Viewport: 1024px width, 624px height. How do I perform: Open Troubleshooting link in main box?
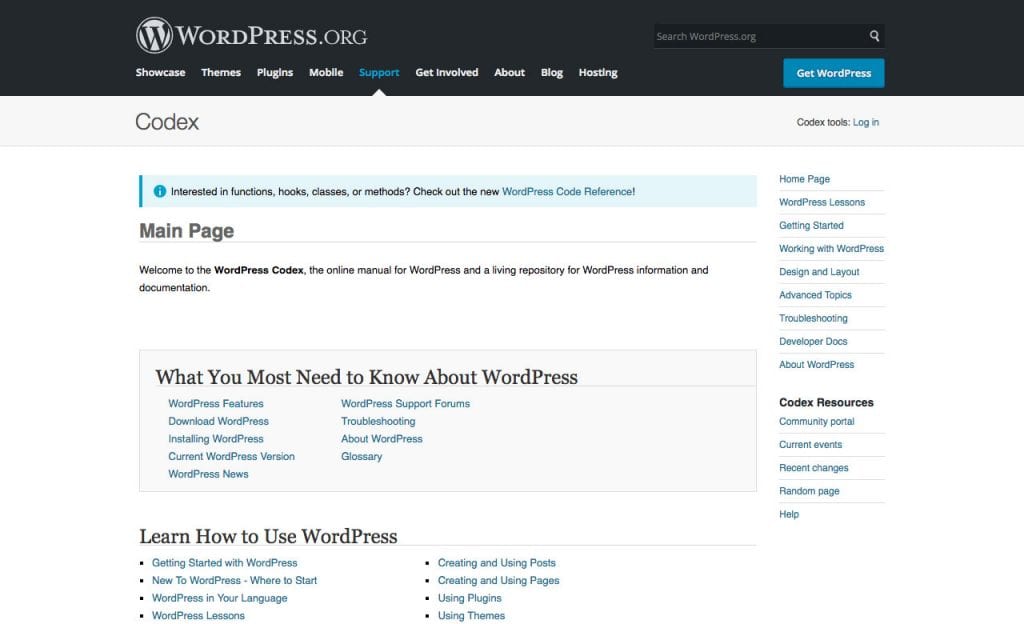[377, 421]
